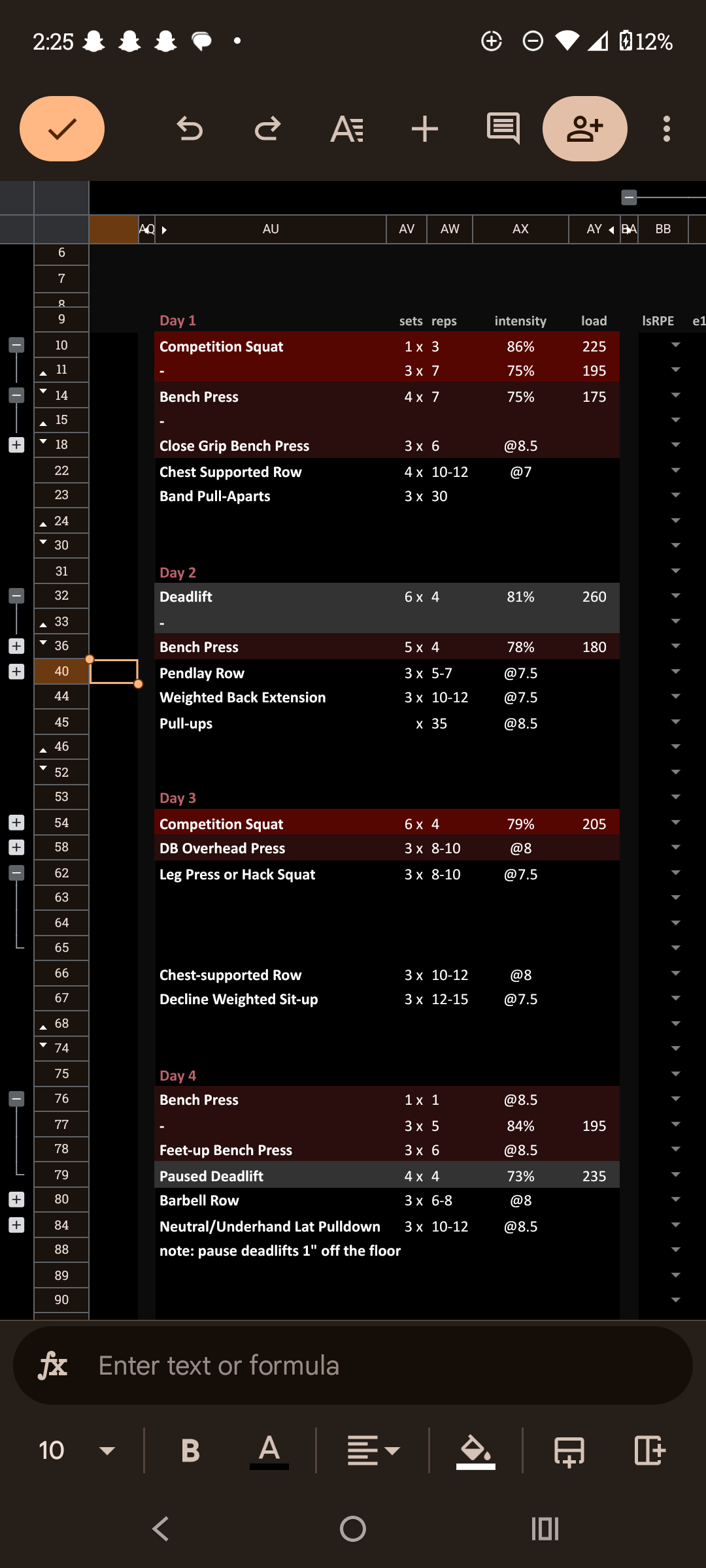The width and height of the screenshot is (706, 1568).
Task: Insert a column with the column-plus icon
Action: tap(650, 1450)
